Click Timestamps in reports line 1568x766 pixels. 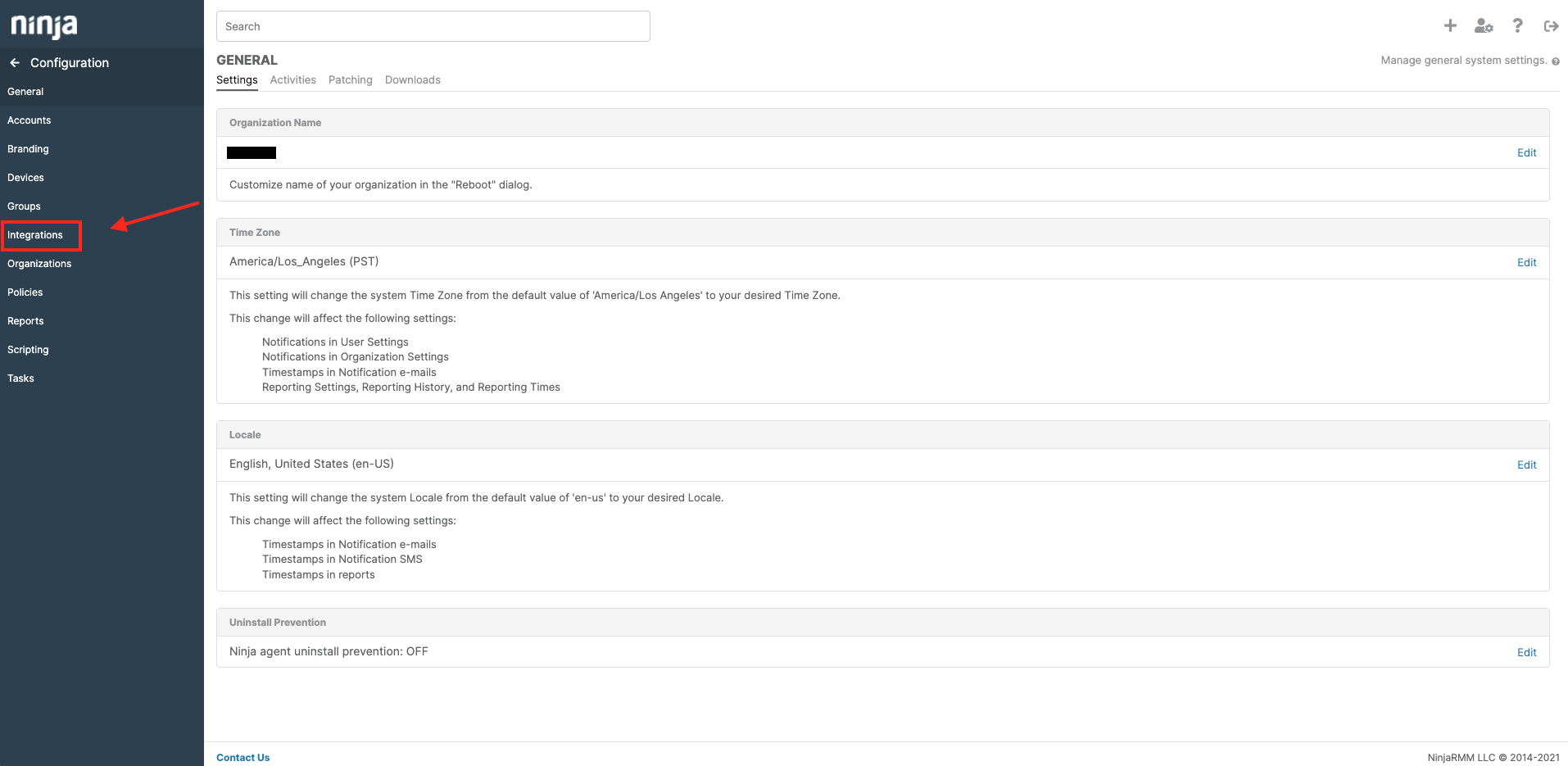[319, 575]
